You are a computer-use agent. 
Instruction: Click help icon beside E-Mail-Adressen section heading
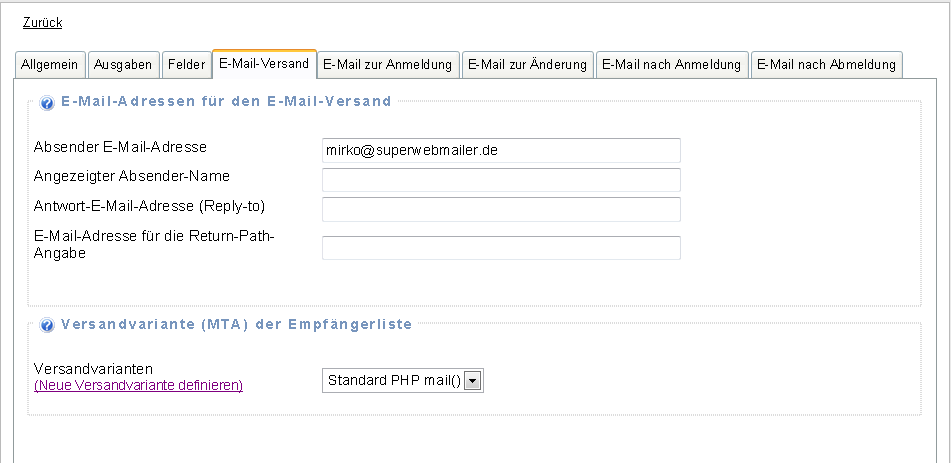[47, 102]
